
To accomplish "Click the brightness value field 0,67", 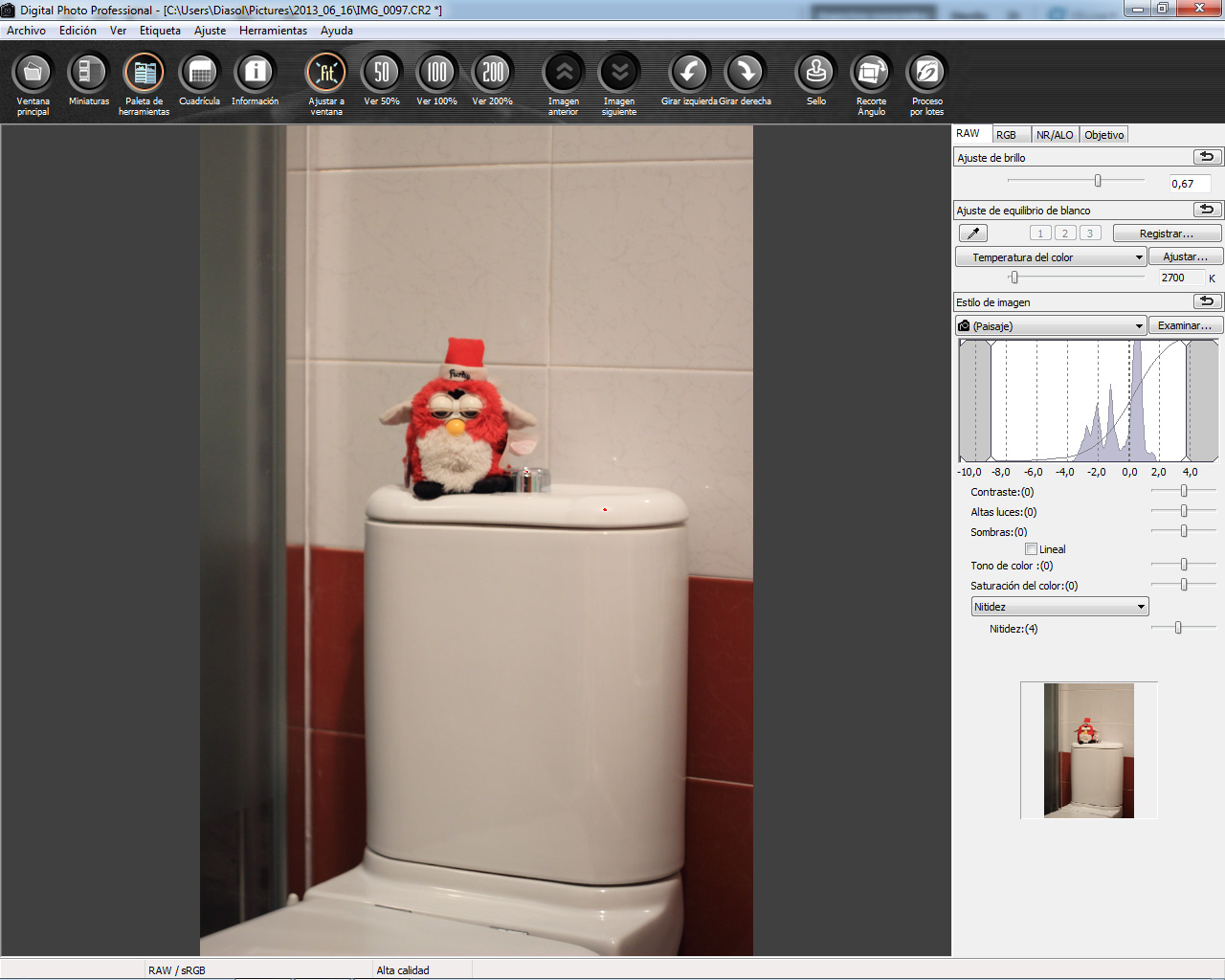I will click(1190, 184).
